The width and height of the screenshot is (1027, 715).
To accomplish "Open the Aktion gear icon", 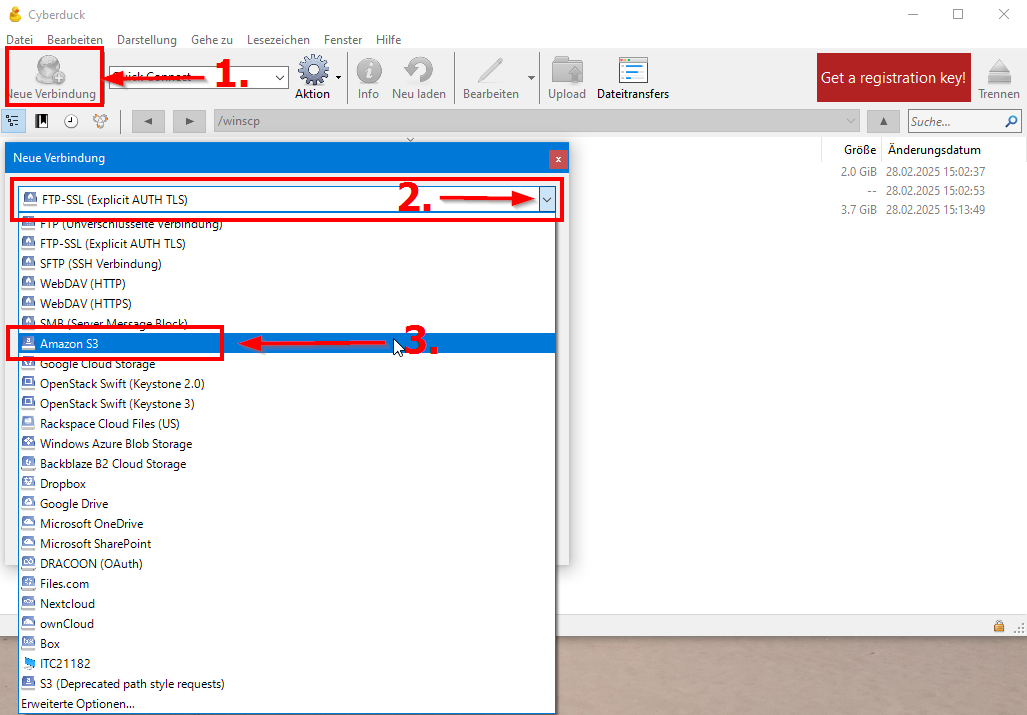I will tap(313, 71).
